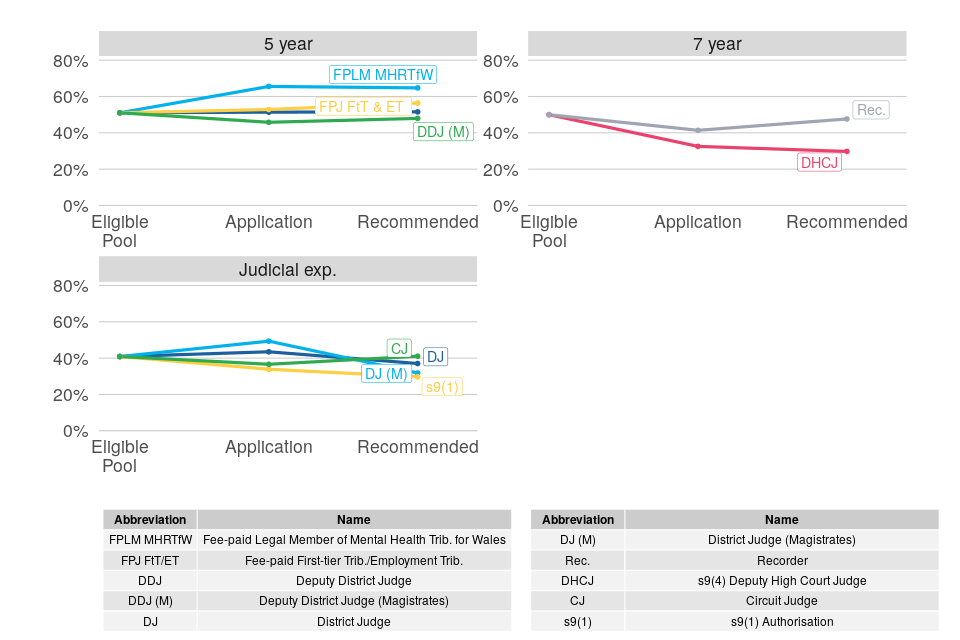Click the Name header of the right table

[x=782, y=520]
